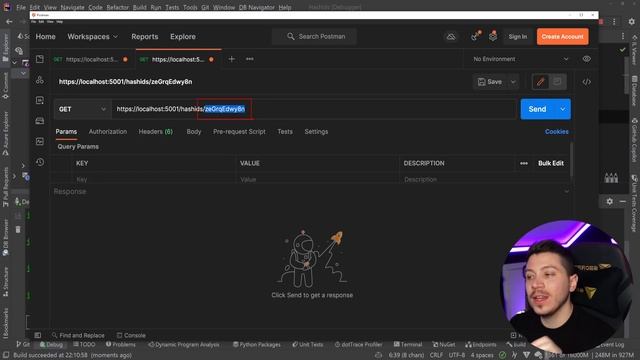This screenshot has width=640, height=360.
Task: Expand the Response panel chevron
Action: (566, 191)
